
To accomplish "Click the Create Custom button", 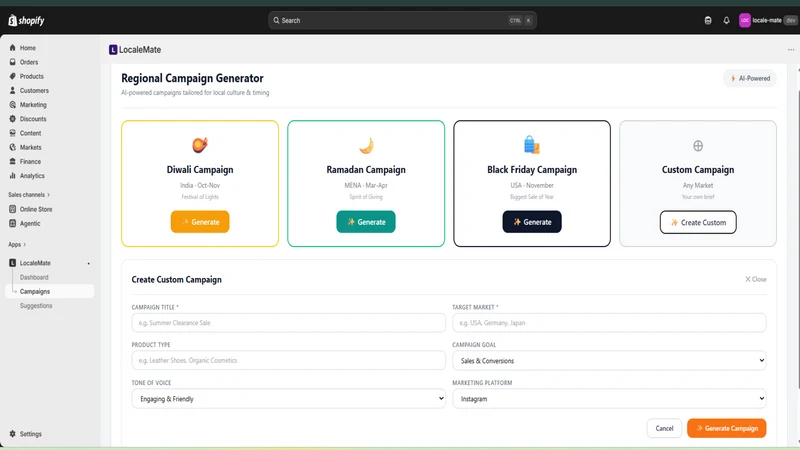I will tap(698, 222).
